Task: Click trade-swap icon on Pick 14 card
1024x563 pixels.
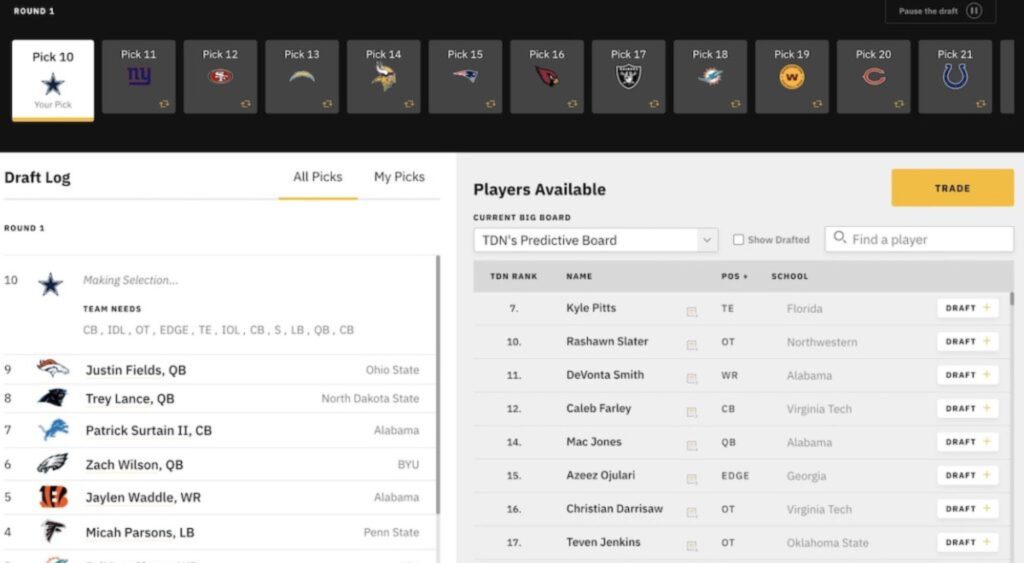Action: [409, 104]
